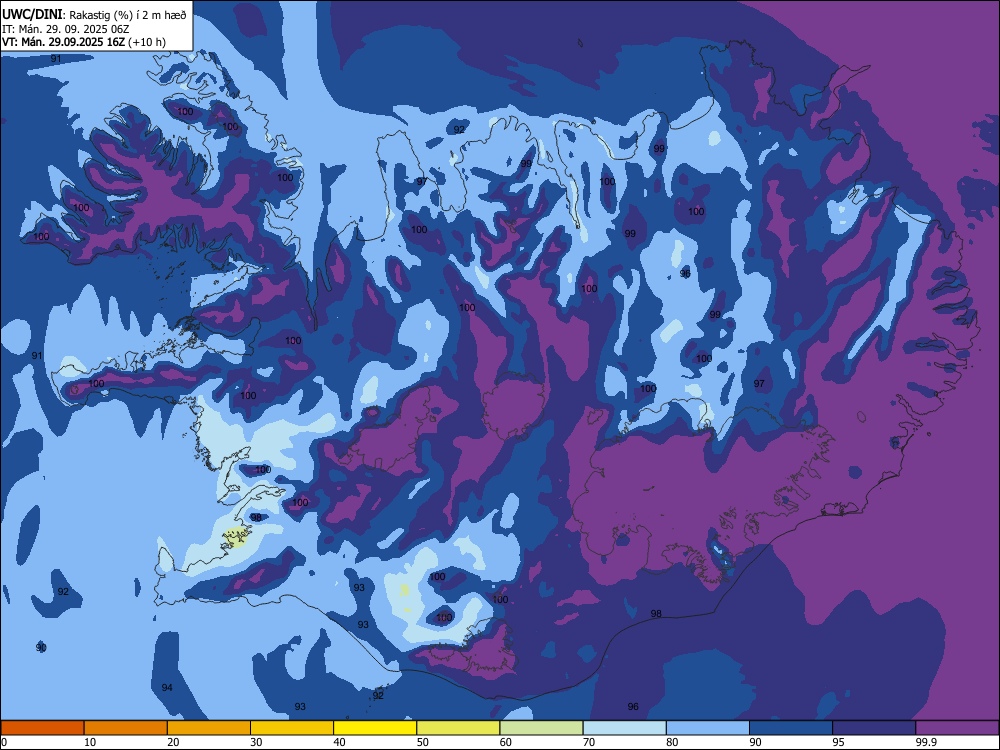1000x750 pixels.
Task: Select the '80' tick label on the legend
Action: pos(672,742)
